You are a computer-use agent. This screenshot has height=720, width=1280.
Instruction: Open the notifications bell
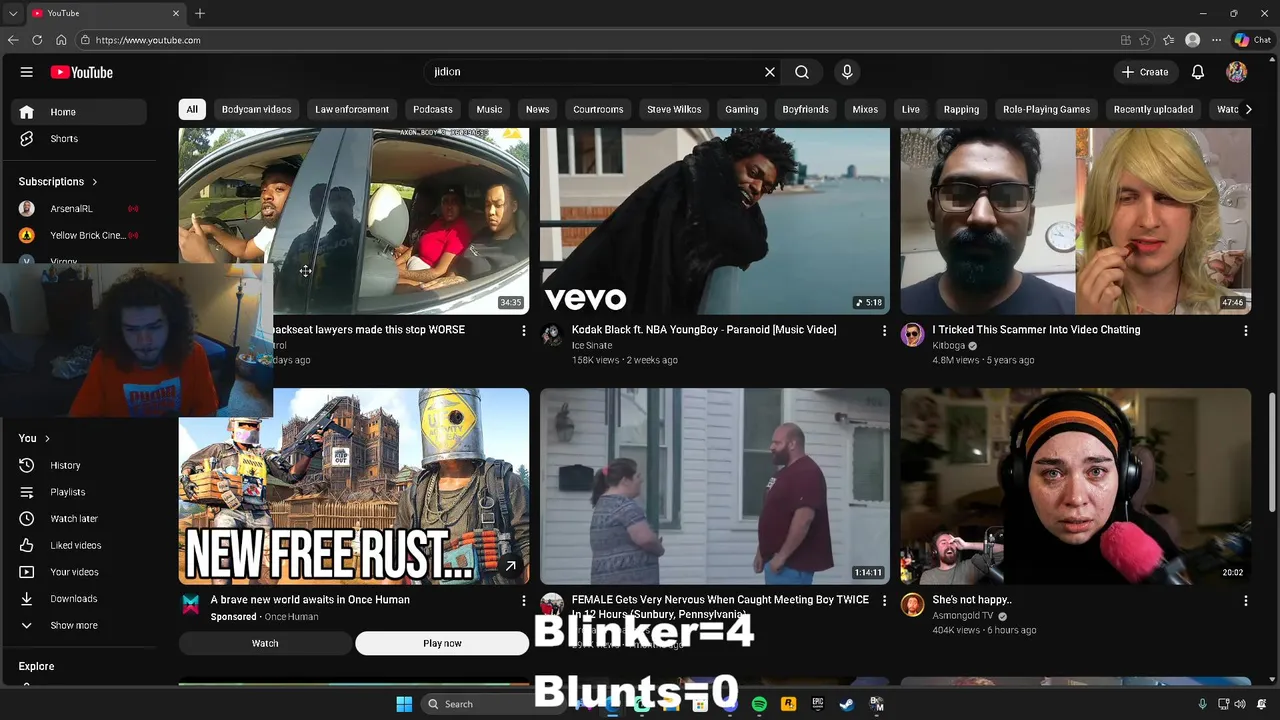1198,72
